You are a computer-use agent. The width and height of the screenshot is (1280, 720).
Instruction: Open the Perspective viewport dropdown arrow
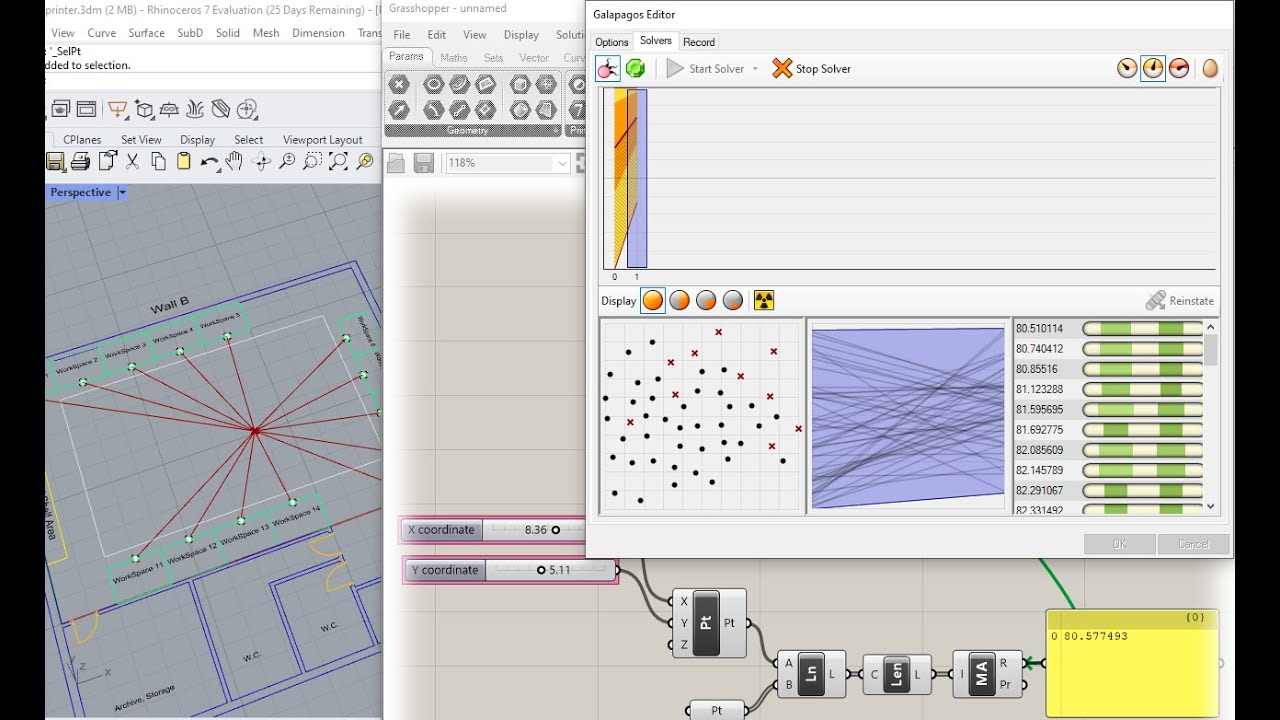[122, 192]
